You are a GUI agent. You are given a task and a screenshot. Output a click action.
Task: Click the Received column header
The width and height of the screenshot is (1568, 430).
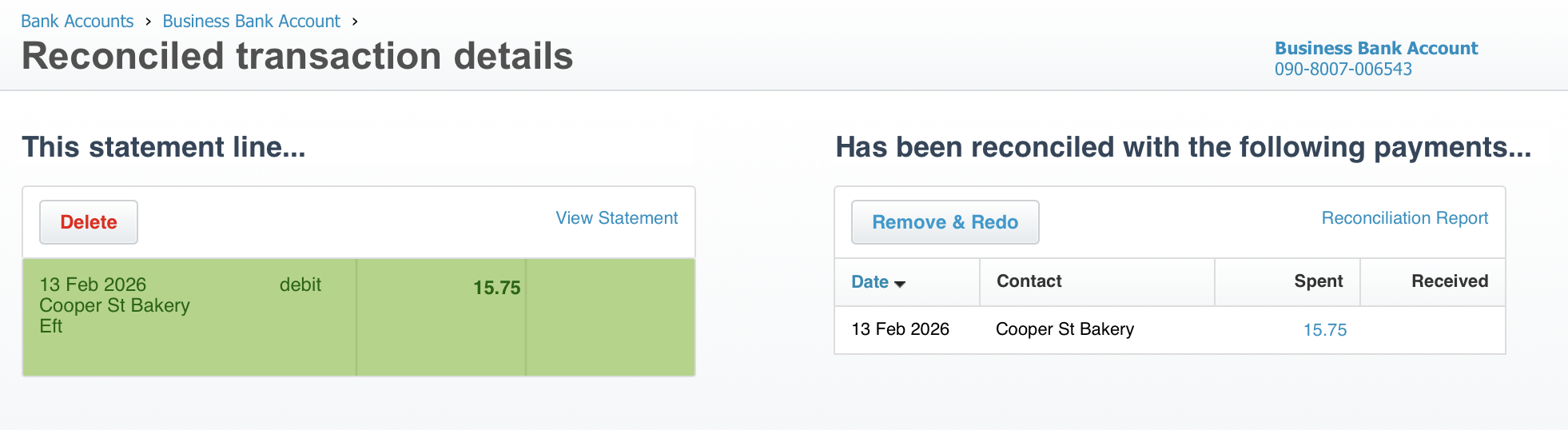tap(1449, 281)
